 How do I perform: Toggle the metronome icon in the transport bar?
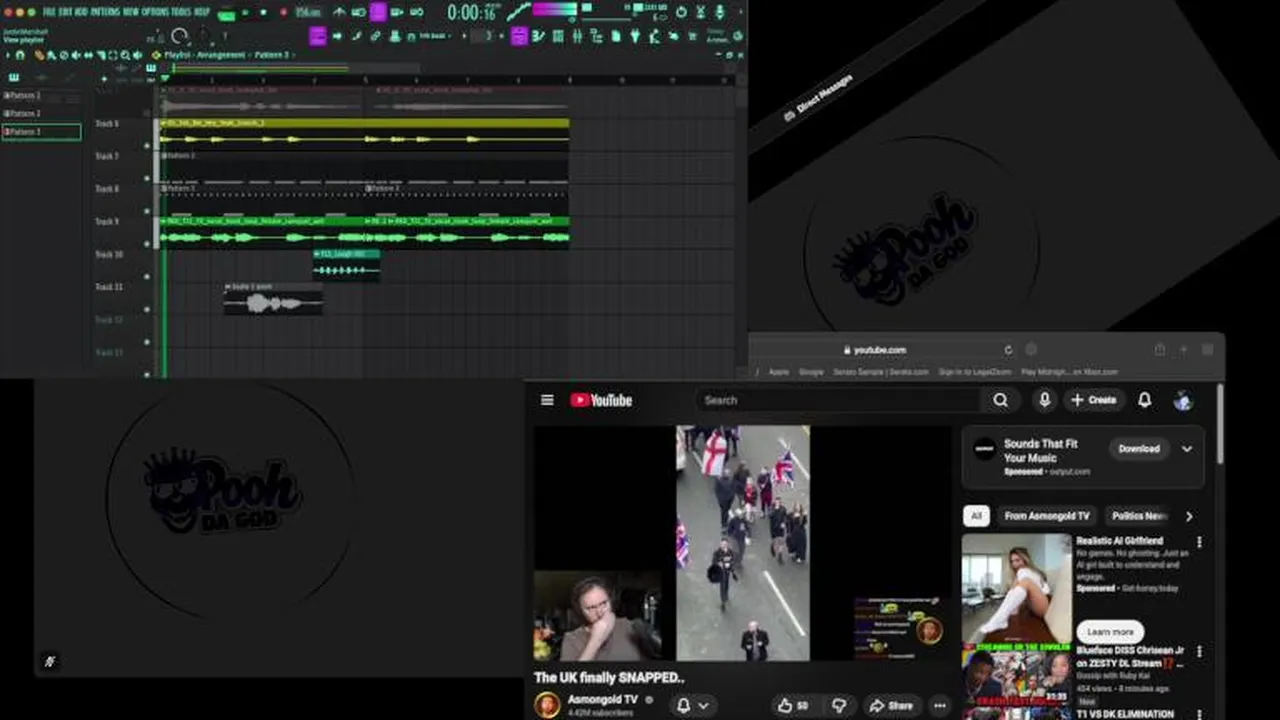[340, 13]
